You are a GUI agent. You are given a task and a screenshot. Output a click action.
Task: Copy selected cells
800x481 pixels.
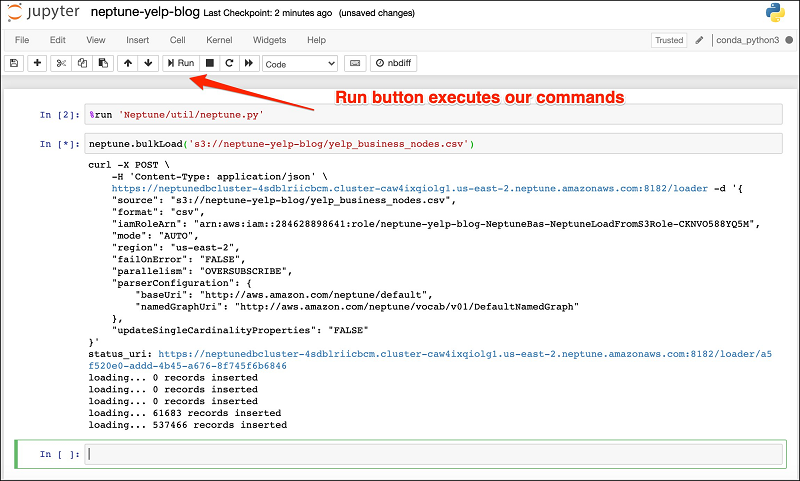82,63
